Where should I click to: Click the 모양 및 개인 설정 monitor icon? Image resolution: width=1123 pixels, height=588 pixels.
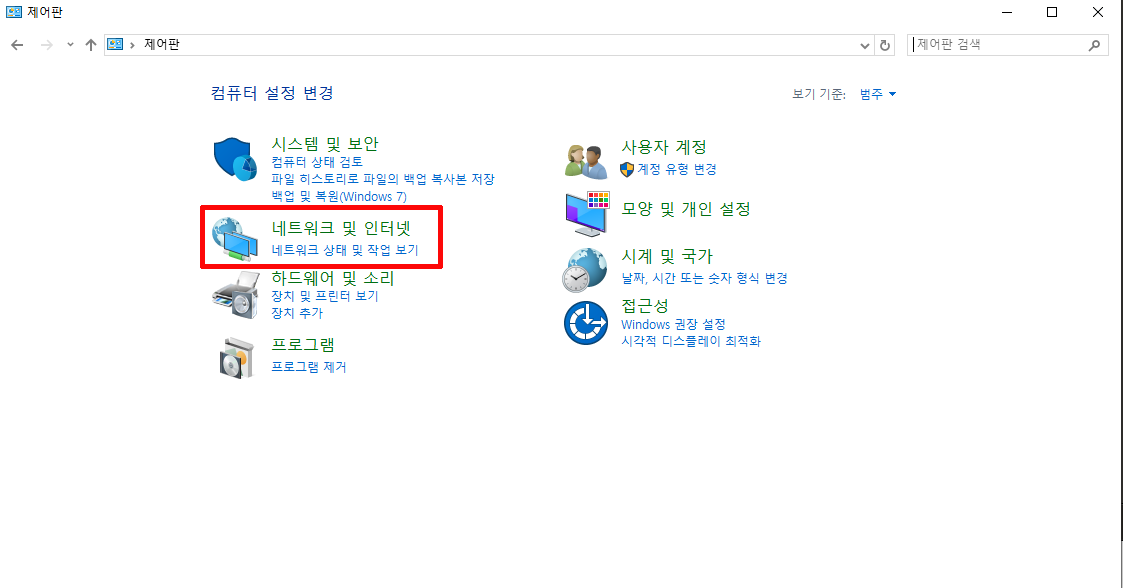587,213
